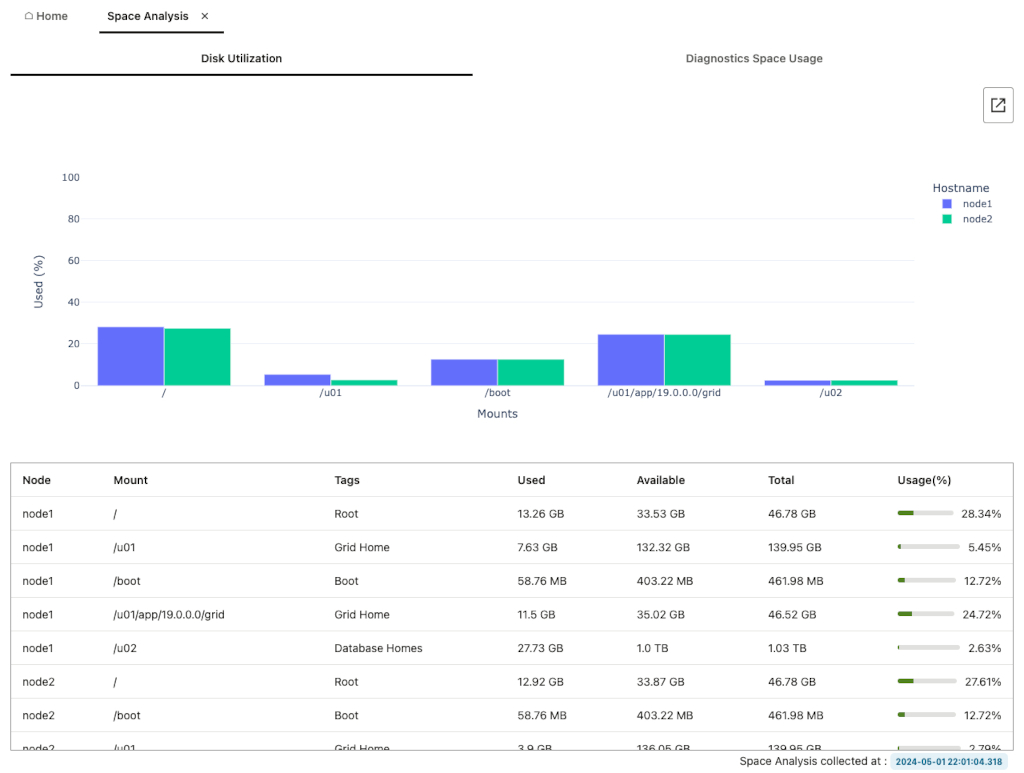Screen dimensions: 1024x773
Task: Click the collected-at timestamp badge
Action: click(950, 761)
